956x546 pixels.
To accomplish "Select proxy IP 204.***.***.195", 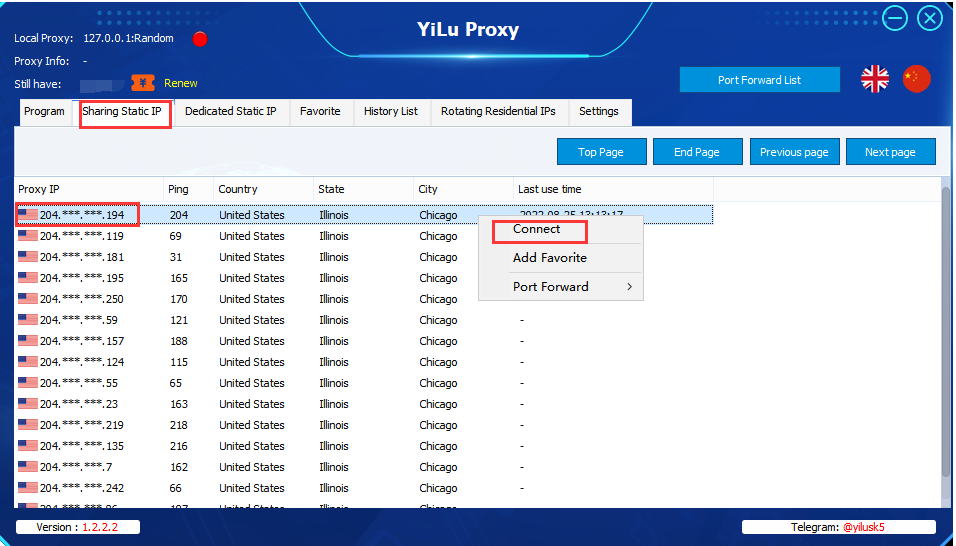I will 82,278.
